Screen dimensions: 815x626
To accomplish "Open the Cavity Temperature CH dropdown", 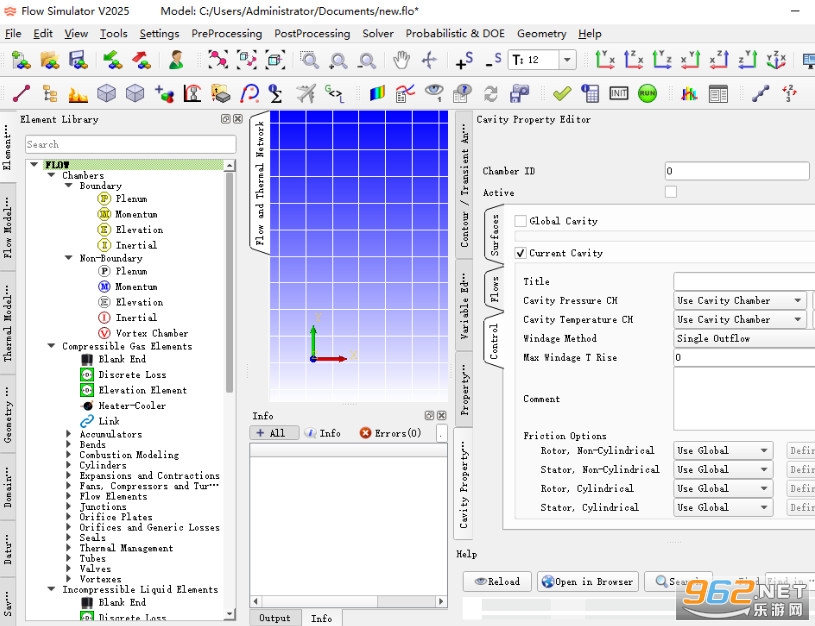I will point(740,319).
